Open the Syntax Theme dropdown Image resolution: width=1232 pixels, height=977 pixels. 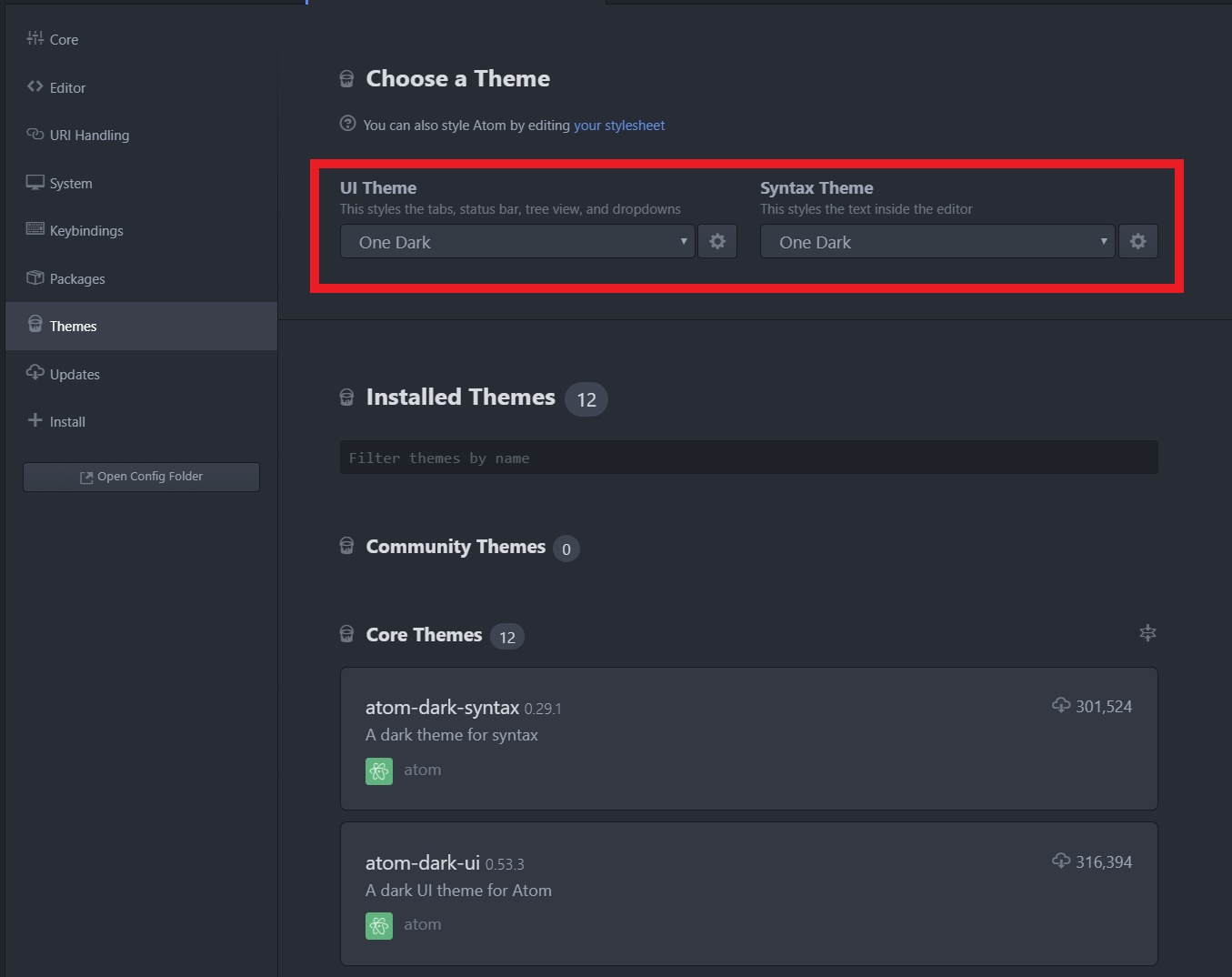937,241
